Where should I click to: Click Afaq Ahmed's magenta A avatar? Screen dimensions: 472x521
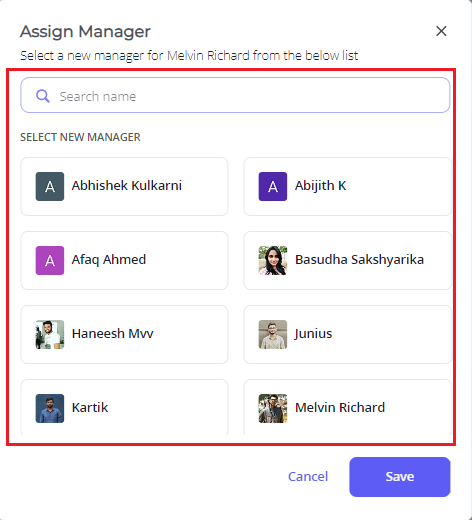(50, 260)
